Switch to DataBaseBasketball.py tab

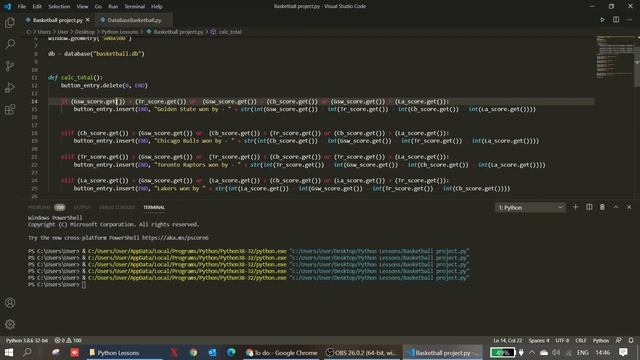[x=134, y=20]
